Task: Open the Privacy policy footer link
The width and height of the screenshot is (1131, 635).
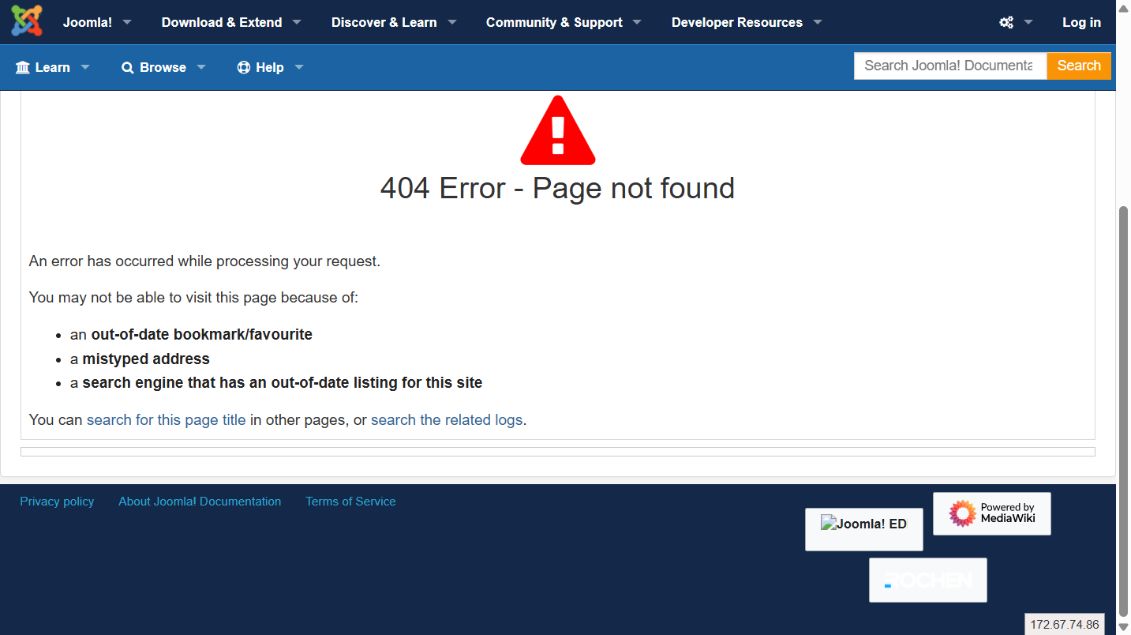Action: tap(57, 502)
